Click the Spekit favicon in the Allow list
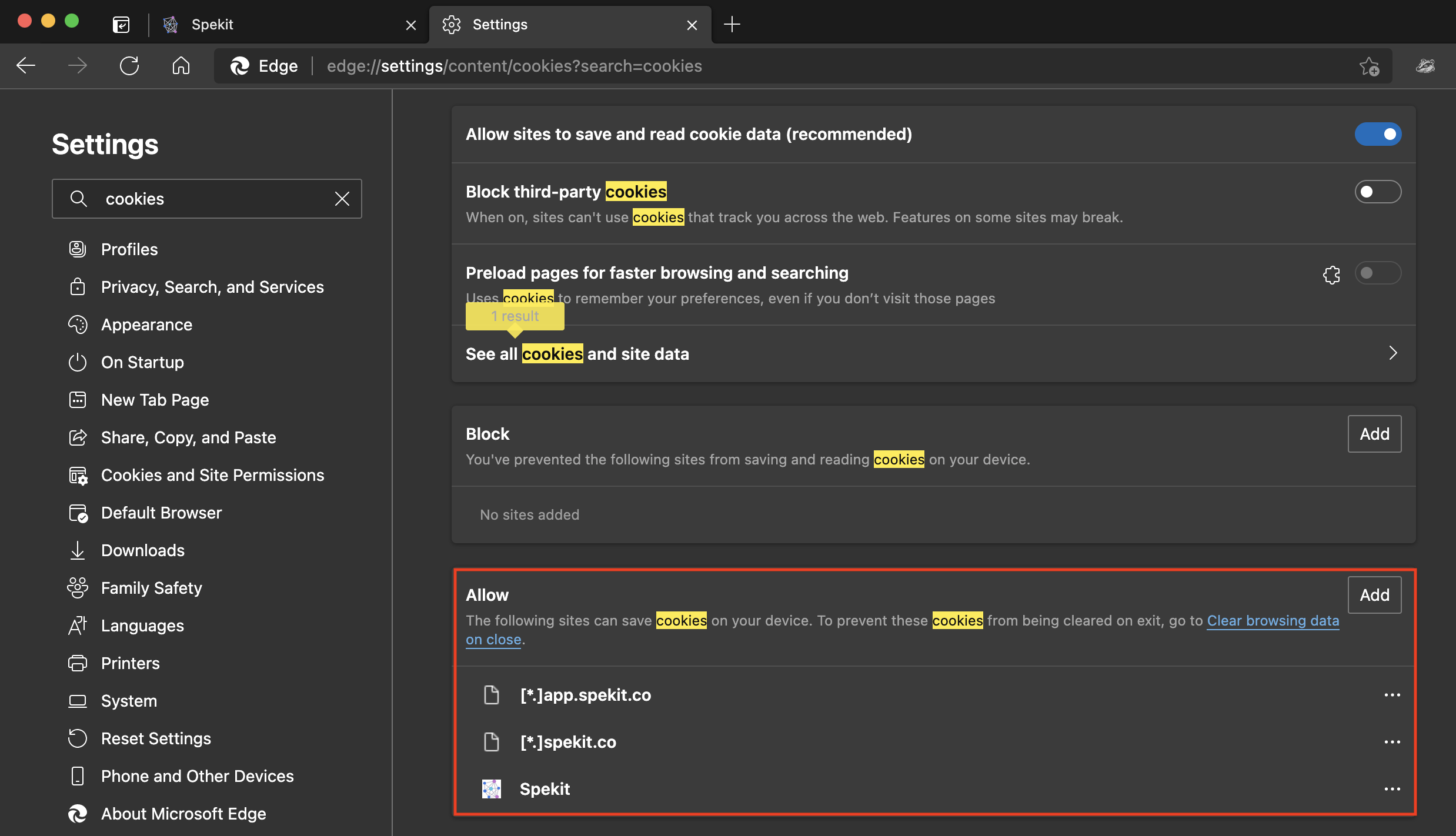Screen dimensions: 1456x836 [492, 789]
